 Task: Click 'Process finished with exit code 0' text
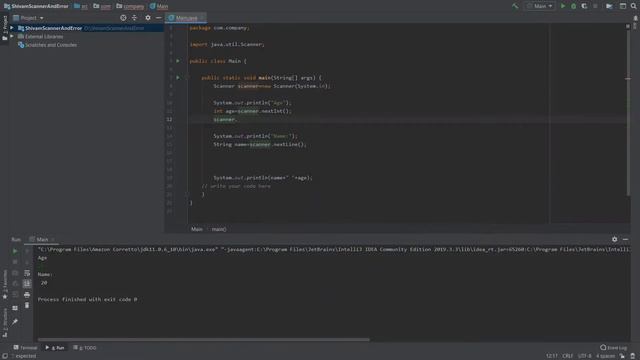coord(87,299)
